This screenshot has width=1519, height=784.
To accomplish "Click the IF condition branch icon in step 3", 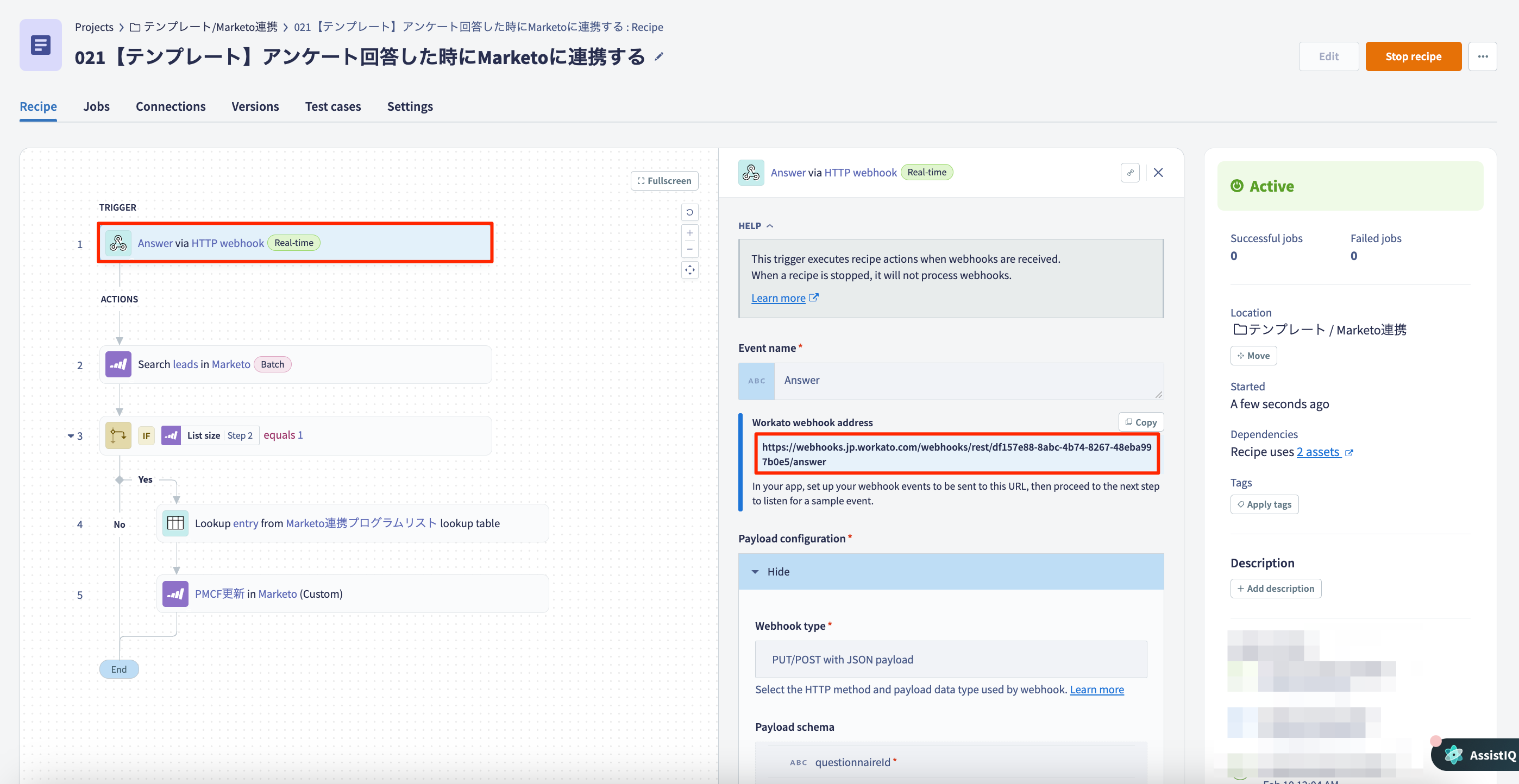I will pyautogui.click(x=118, y=435).
